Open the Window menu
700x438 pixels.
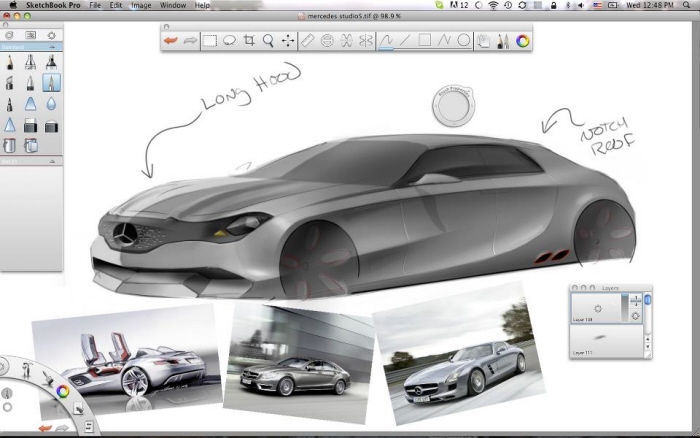click(x=173, y=5)
